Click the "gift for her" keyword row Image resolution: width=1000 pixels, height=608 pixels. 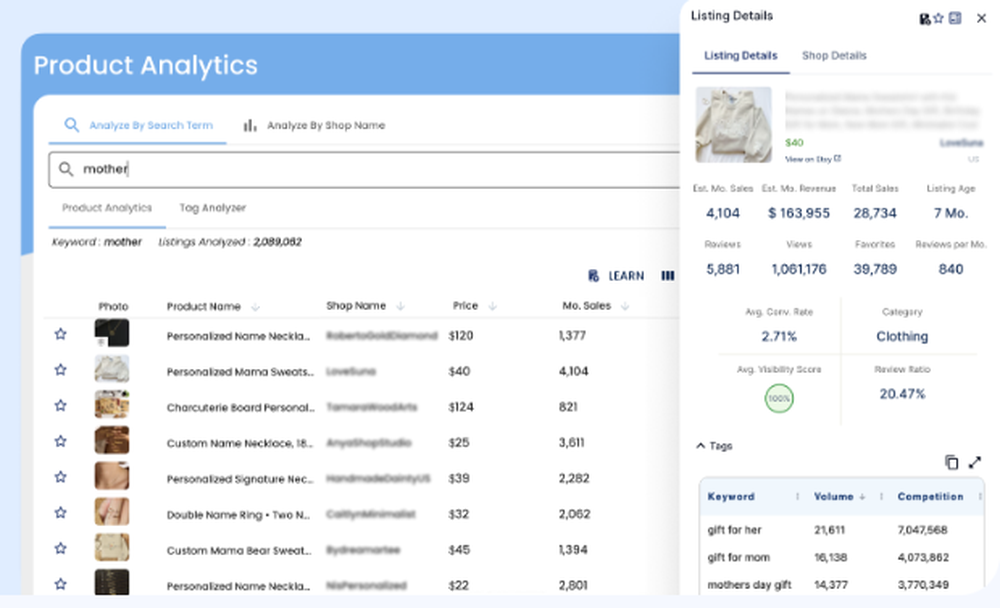pyautogui.click(x=842, y=530)
